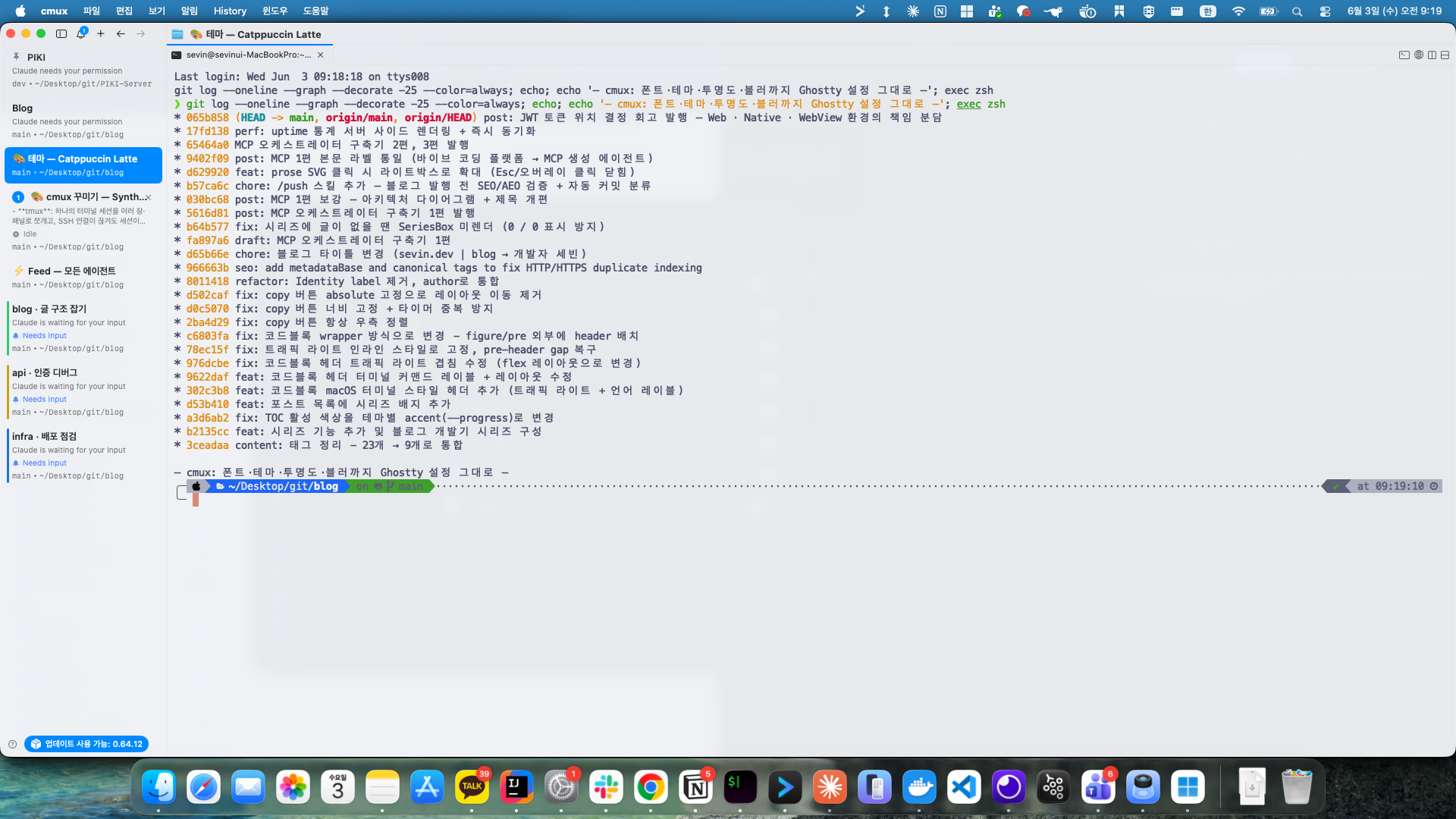Screen dimensions: 1456x819
Task: Select the api · 인증 디버그 workspace
Action: (x=83, y=392)
